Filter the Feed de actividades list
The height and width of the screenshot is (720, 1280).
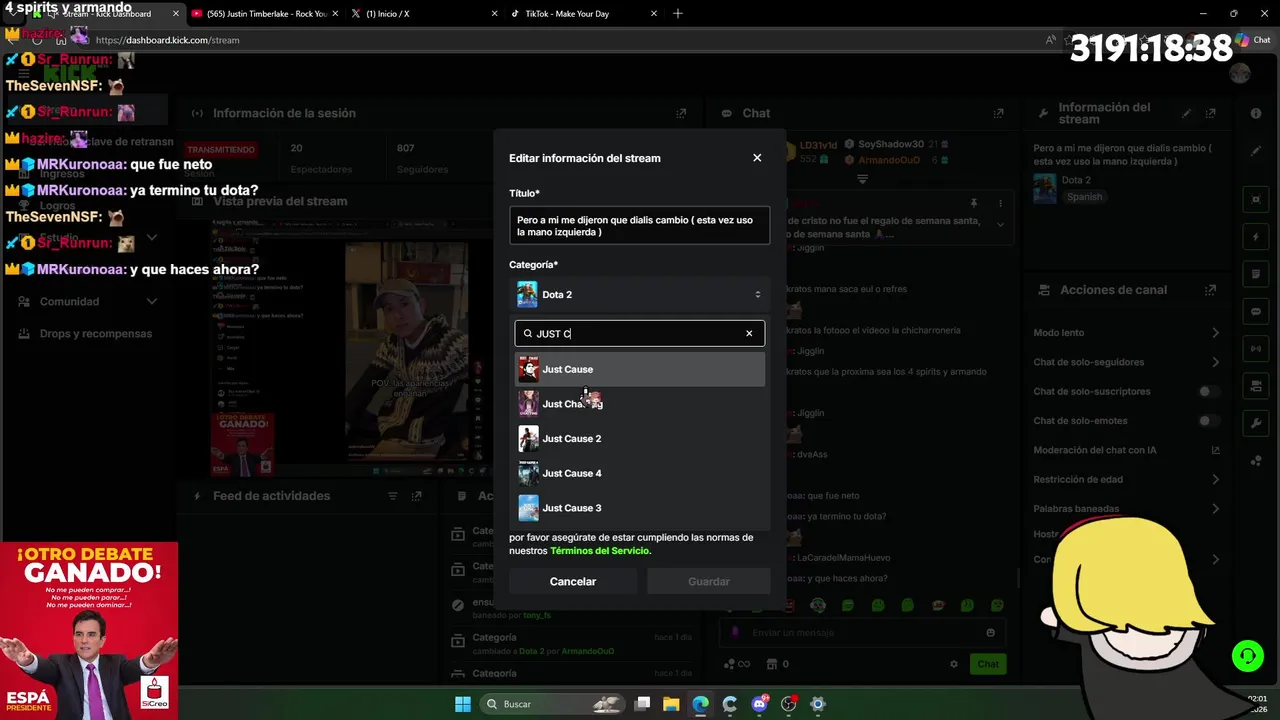pyautogui.click(x=393, y=496)
